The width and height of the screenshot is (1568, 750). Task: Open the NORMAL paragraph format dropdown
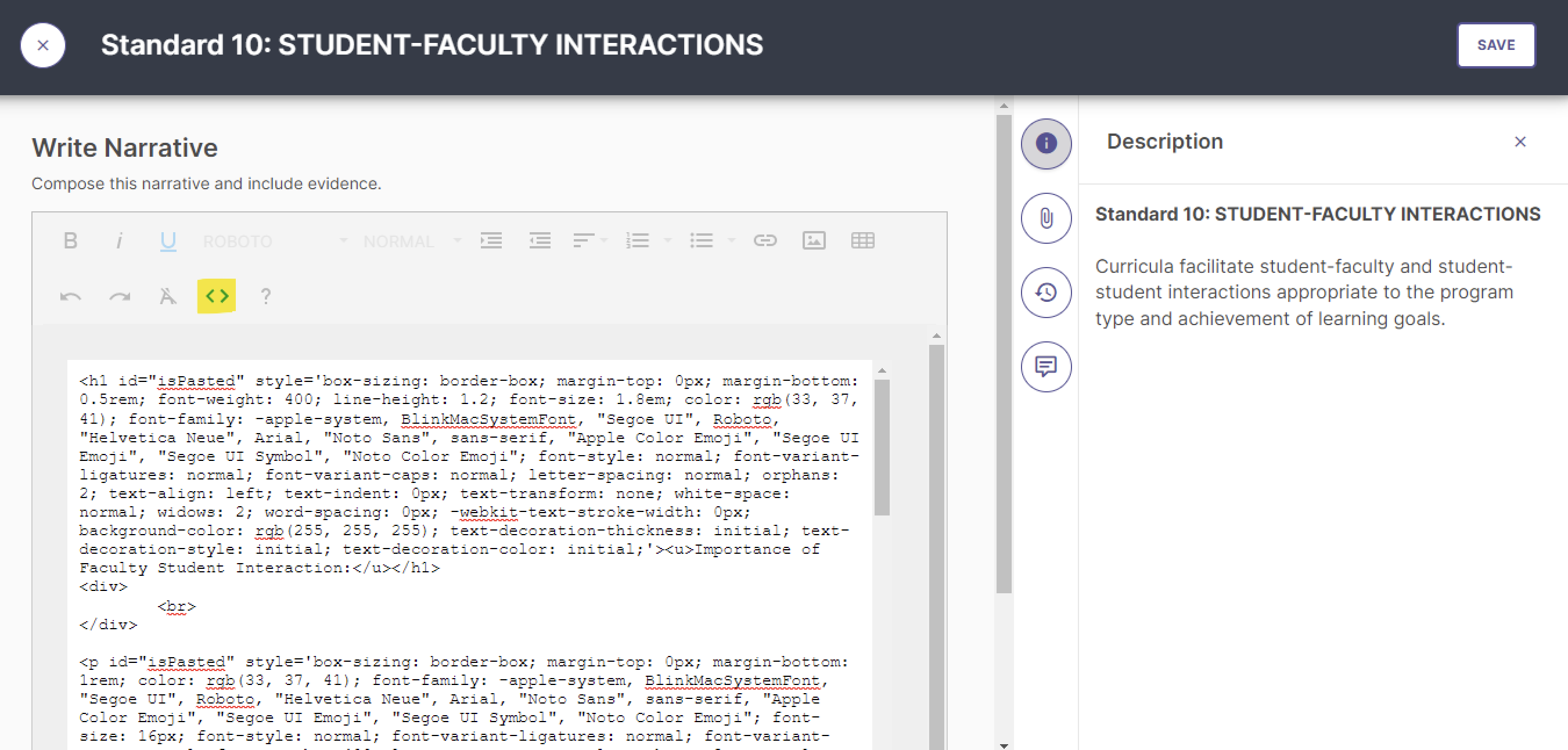[412, 241]
